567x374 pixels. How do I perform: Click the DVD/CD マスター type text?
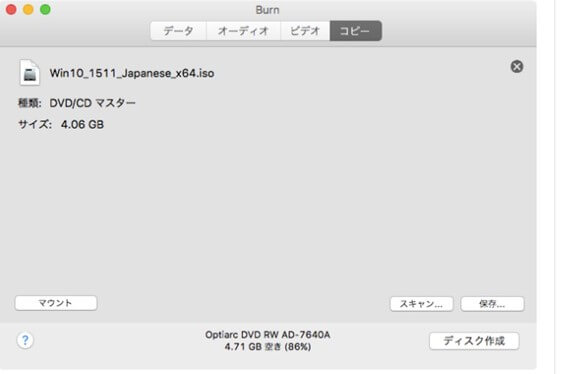(93, 103)
